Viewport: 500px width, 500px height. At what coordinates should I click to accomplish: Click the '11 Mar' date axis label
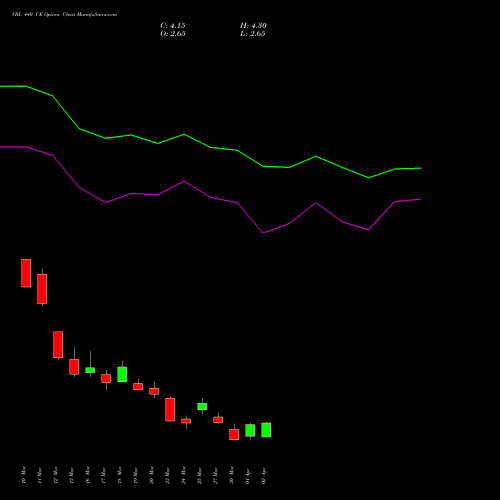click(x=39, y=475)
